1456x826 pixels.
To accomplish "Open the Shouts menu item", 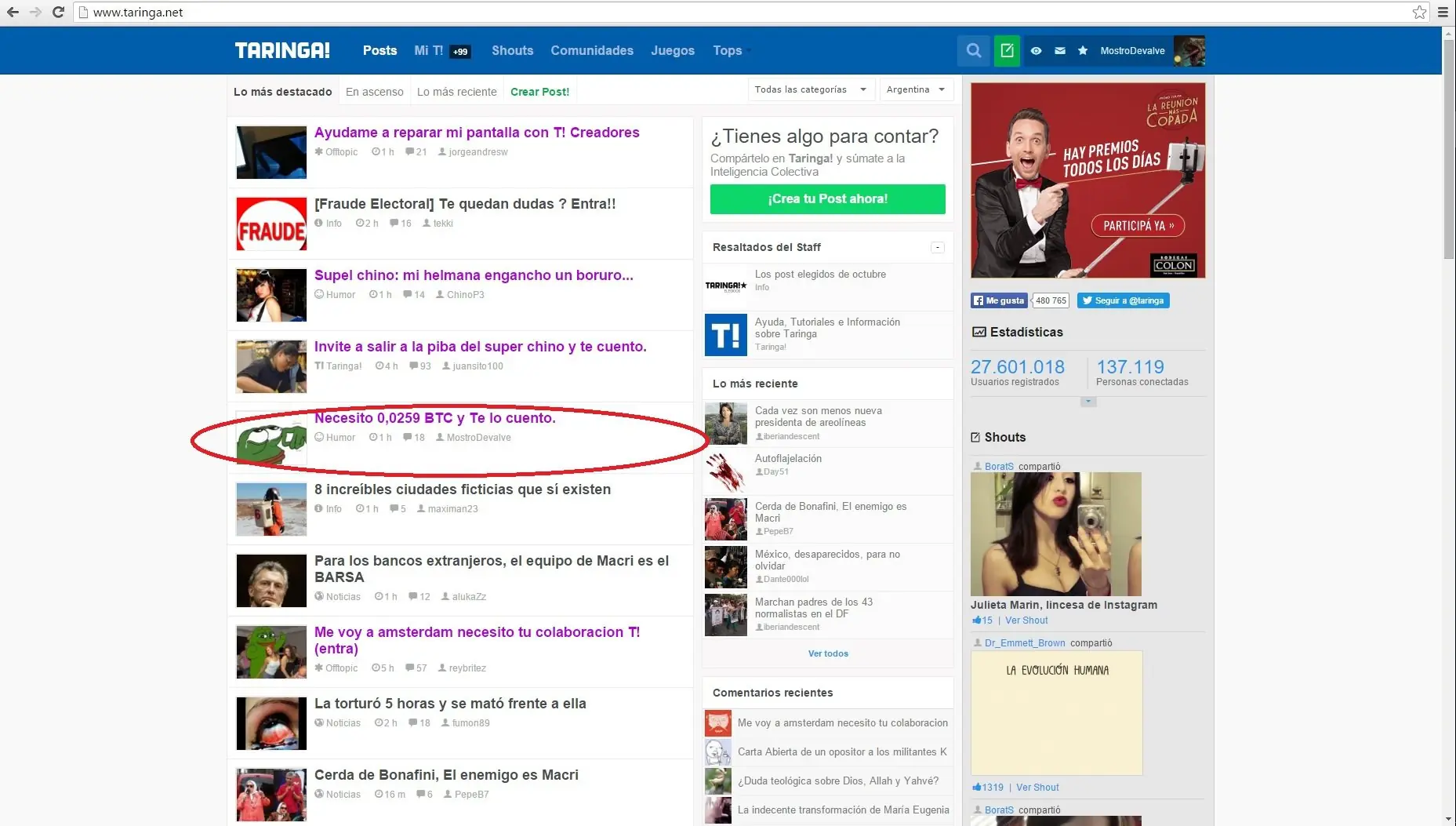I will click(512, 50).
